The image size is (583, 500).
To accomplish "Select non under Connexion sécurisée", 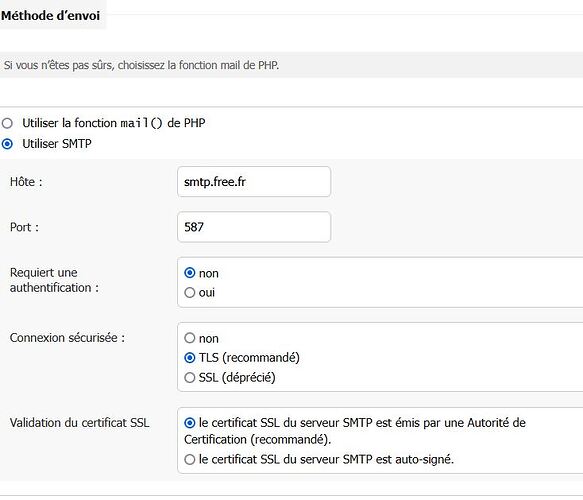I will pyautogui.click(x=190, y=338).
